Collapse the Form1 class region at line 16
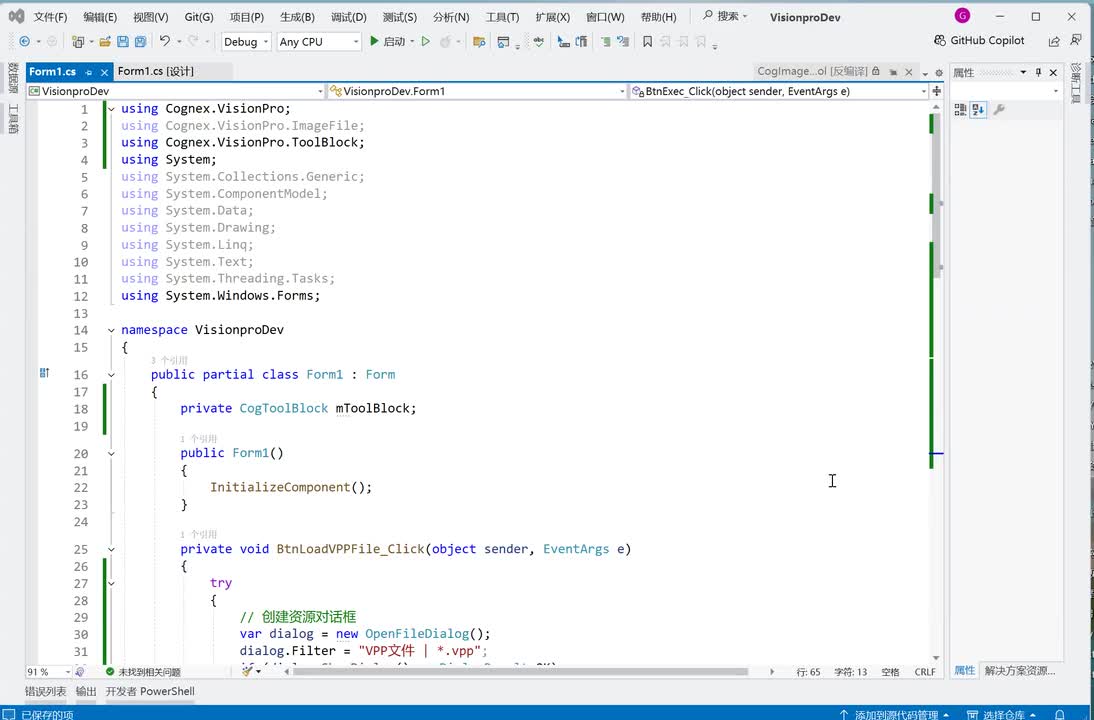Viewport: 1094px width, 720px height. (111, 375)
